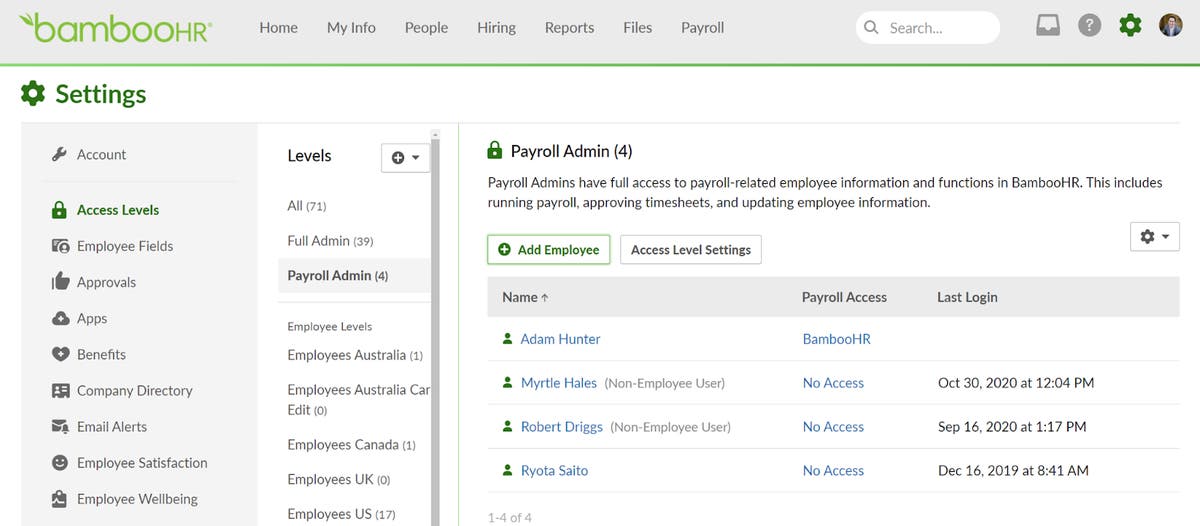The width and height of the screenshot is (1200, 526).
Task: Click the cloud Apps icon
Action: pos(60,318)
